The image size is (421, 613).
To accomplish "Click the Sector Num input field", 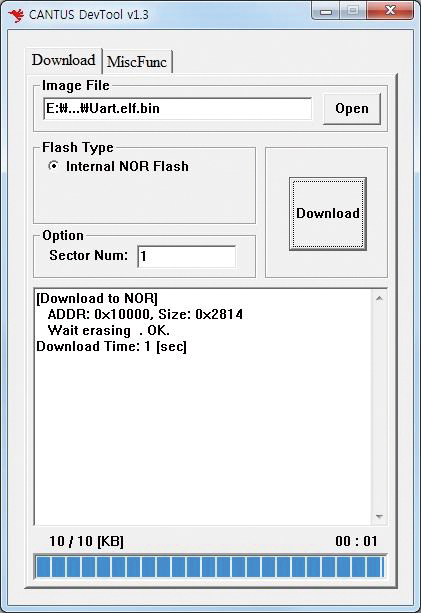I will coord(186,256).
